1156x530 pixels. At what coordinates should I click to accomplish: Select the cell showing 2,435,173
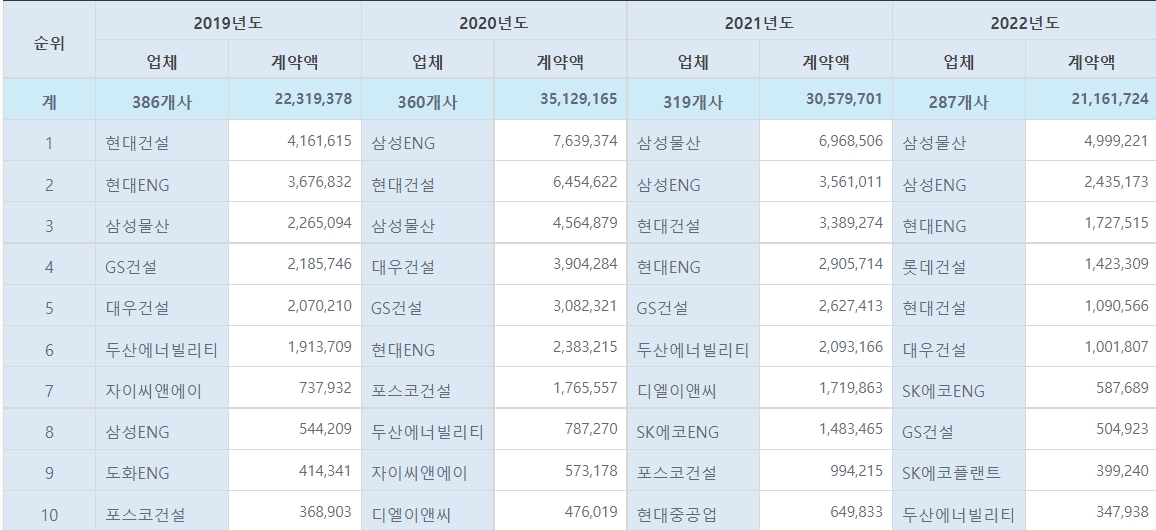[x=1091, y=182]
